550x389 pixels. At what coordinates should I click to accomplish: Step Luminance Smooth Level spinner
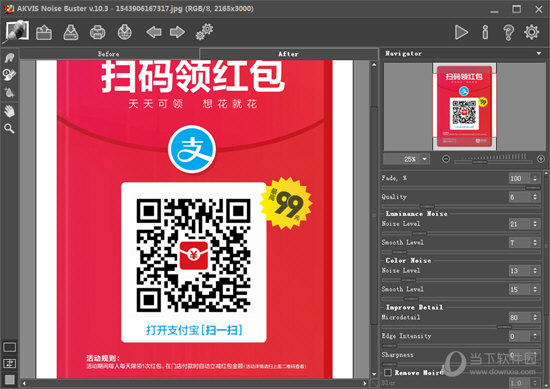click(535, 242)
